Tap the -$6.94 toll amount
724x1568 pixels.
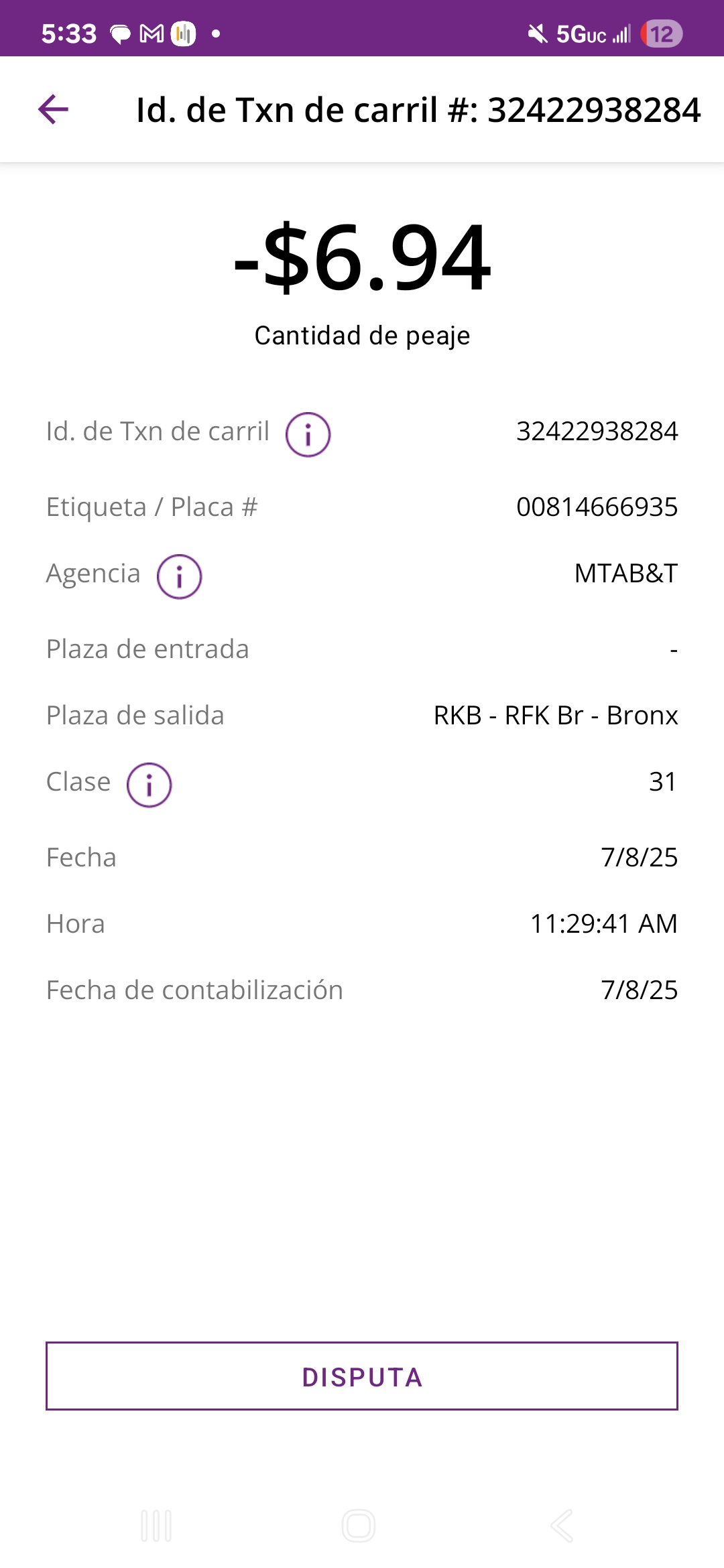click(x=362, y=259)
